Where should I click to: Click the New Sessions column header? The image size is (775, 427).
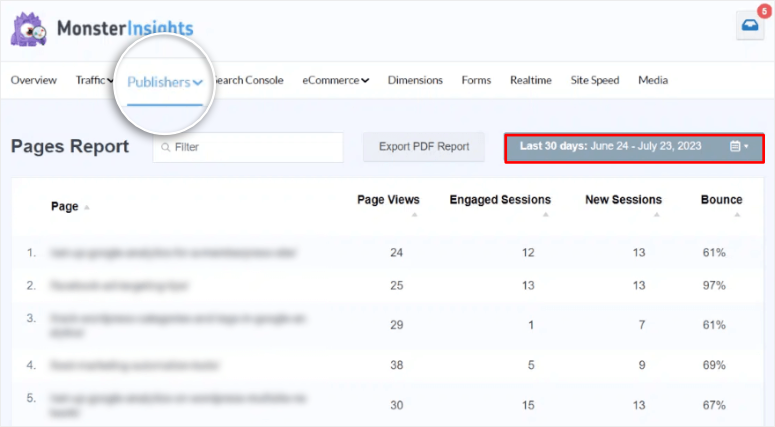coord(623,200)
